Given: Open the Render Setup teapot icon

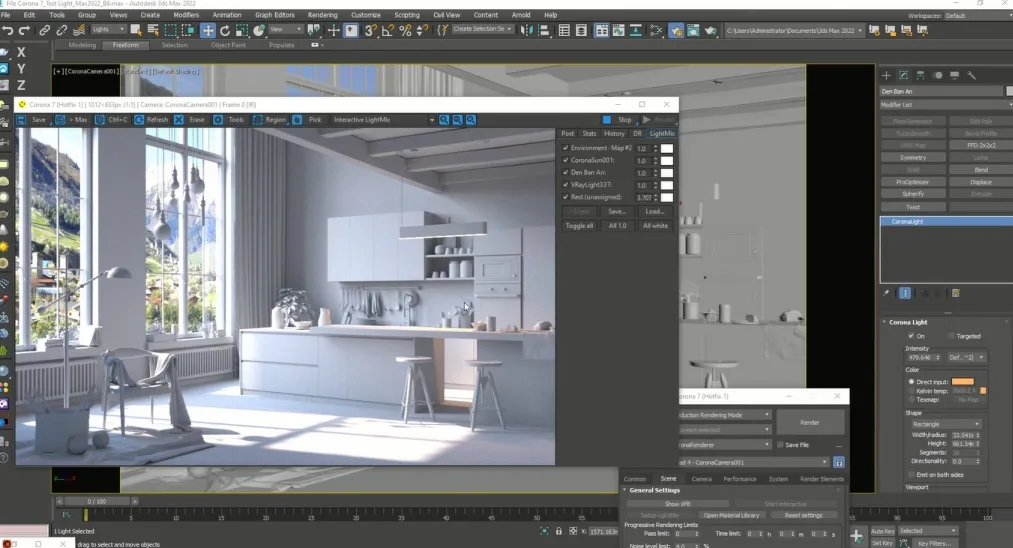Looking at the screenshot, I should coord(676,30).
